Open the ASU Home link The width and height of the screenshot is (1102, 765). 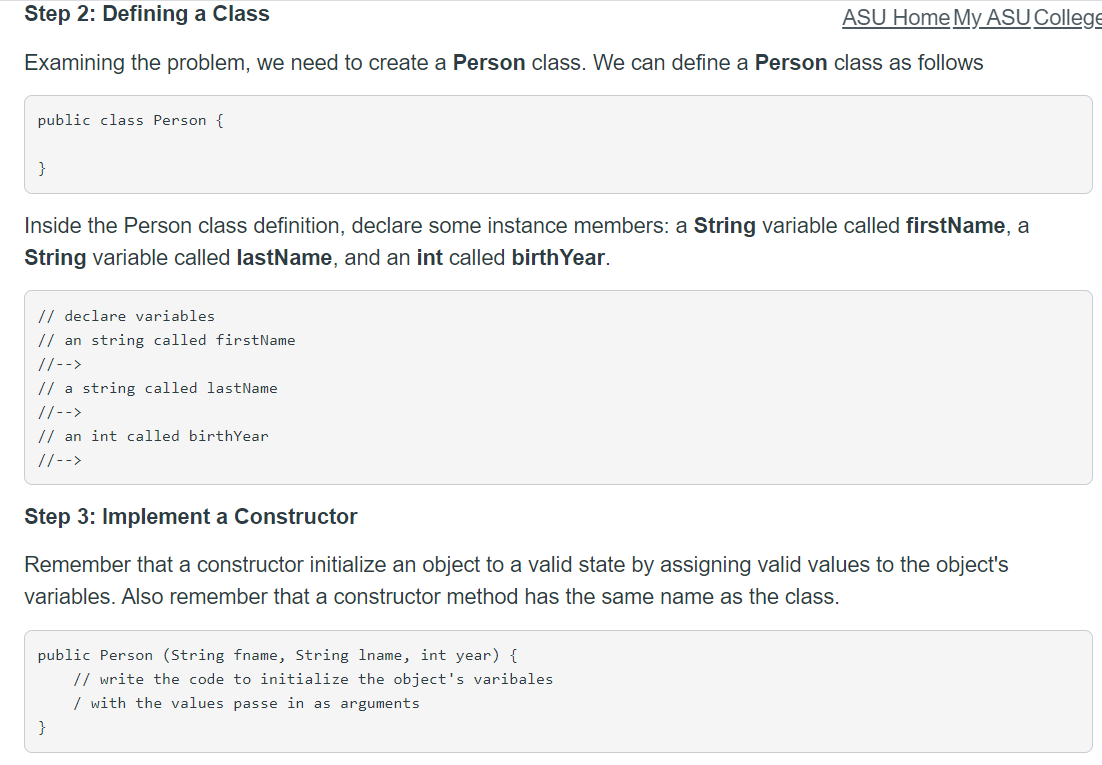click(x=895, y=18)
